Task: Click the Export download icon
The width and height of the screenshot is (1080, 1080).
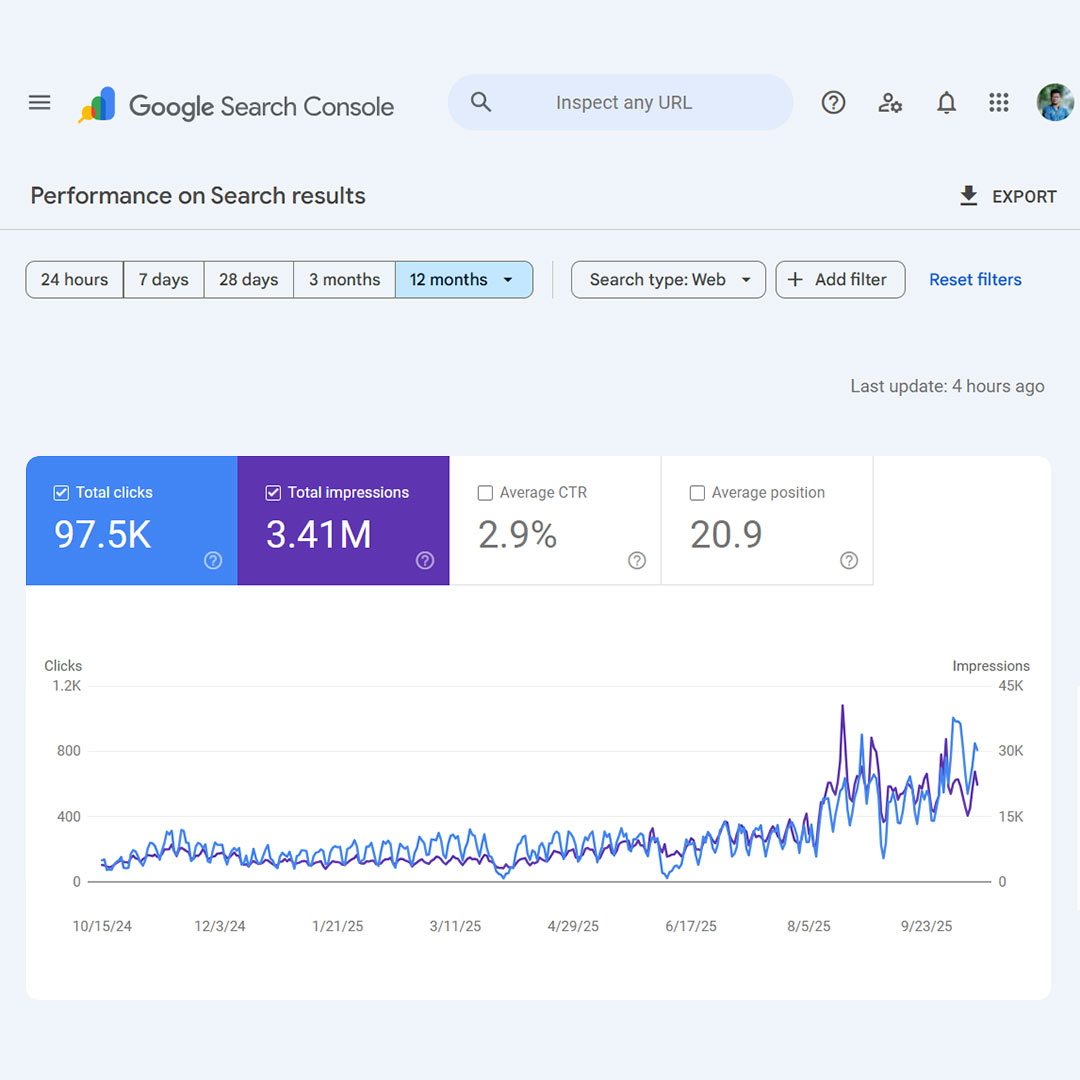Action: 968,196
